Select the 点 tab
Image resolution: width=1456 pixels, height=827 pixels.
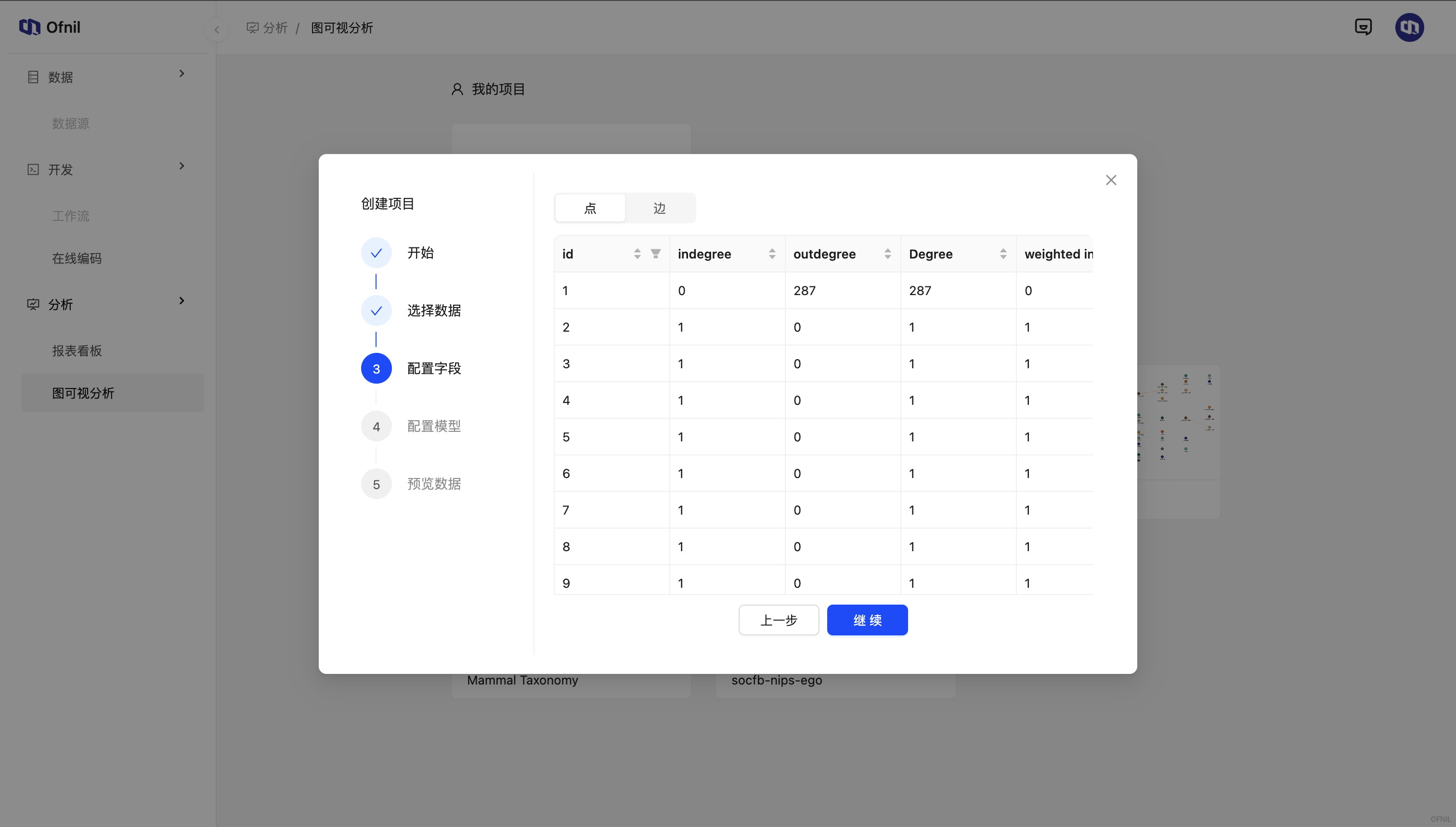pos(590,208)
